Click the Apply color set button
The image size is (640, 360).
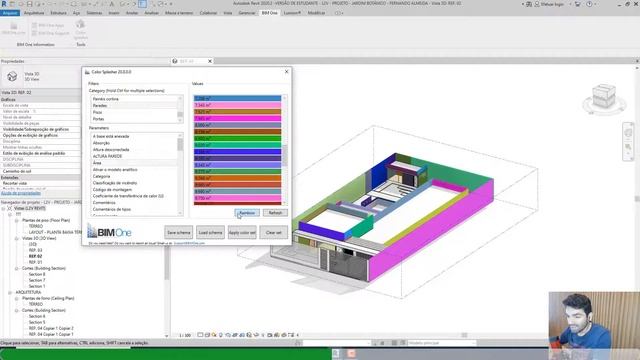point(242,233)
